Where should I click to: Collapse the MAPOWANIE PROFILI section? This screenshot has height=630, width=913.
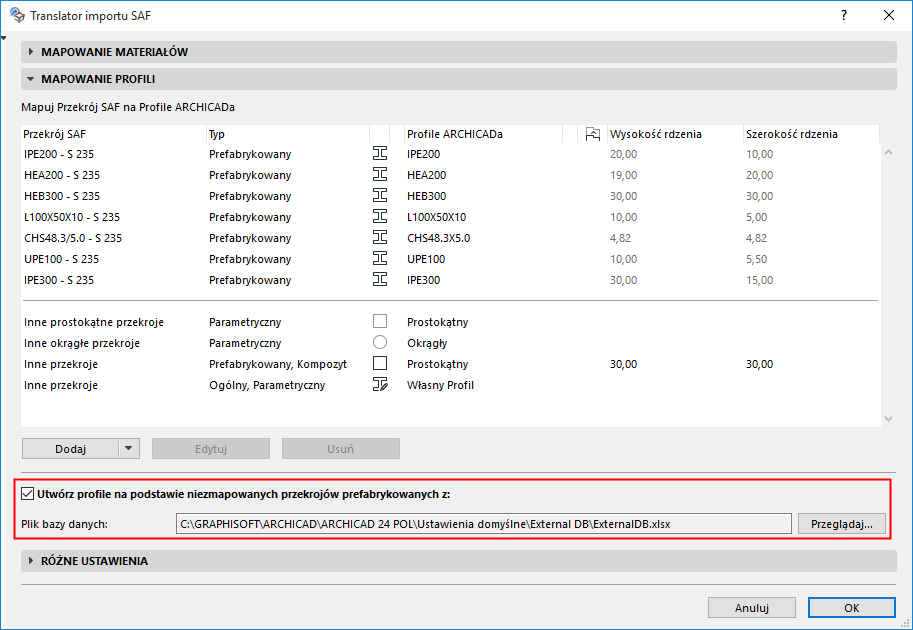459,79
